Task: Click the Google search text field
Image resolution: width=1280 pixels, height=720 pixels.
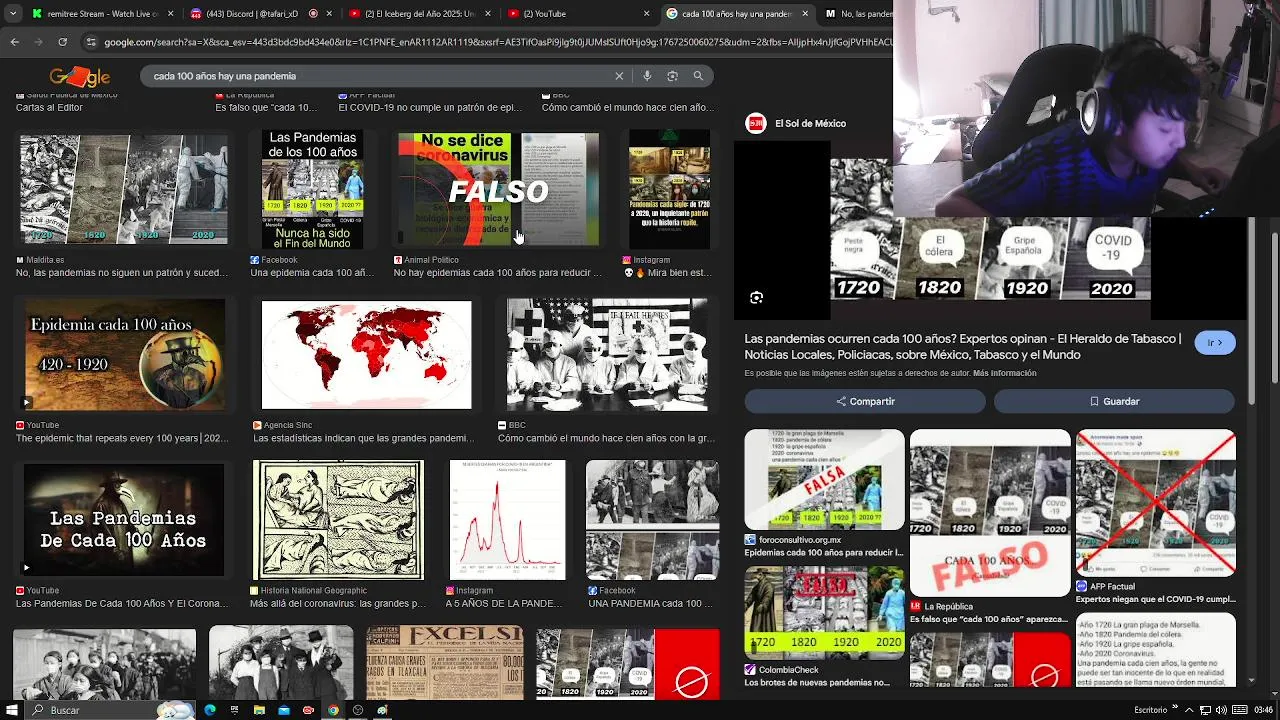Action: tap(380, 76)
